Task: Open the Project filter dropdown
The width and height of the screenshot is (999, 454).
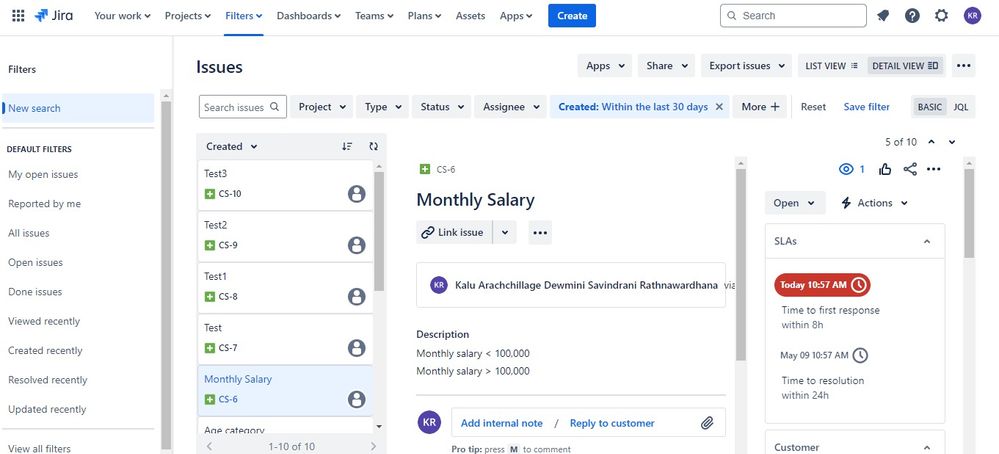Action: click(x=322, y=107)
